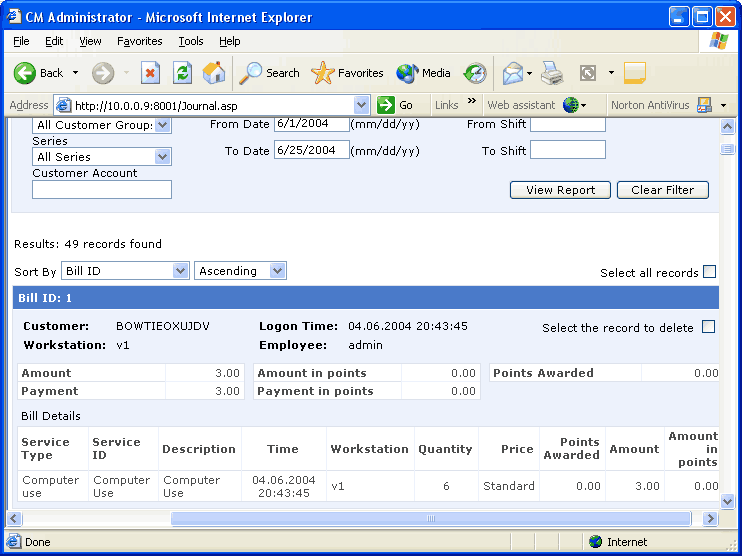Open the Ascending order dropdown
The height and width of the screenshot is (556, 742).
click(x=277, y=271)
